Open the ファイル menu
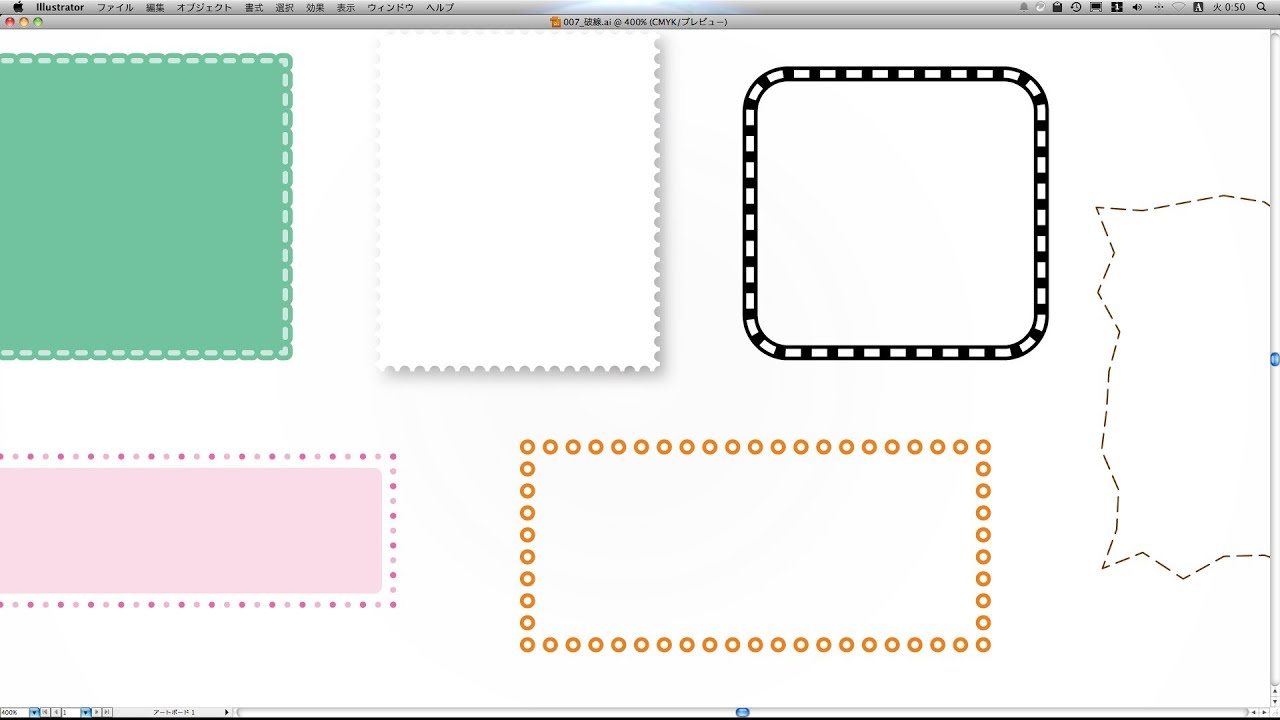 coord(115,7)
